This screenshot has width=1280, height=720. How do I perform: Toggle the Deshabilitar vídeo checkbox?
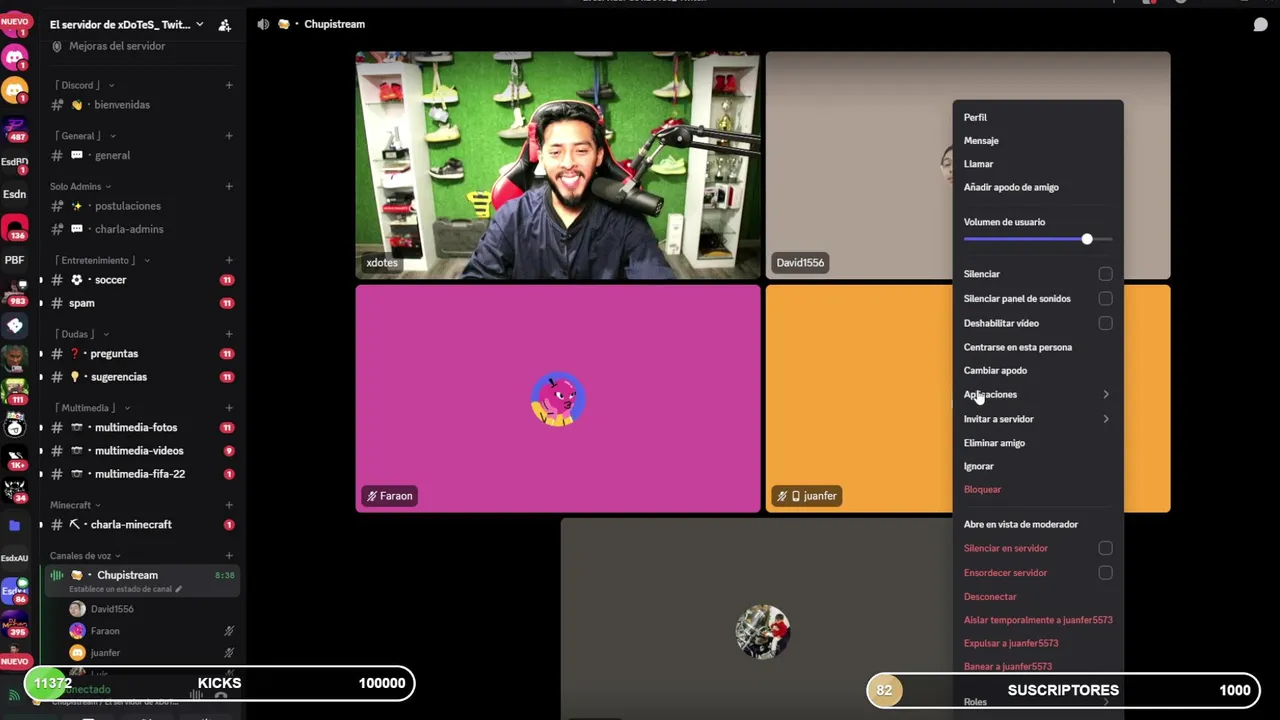[1105, 323]
